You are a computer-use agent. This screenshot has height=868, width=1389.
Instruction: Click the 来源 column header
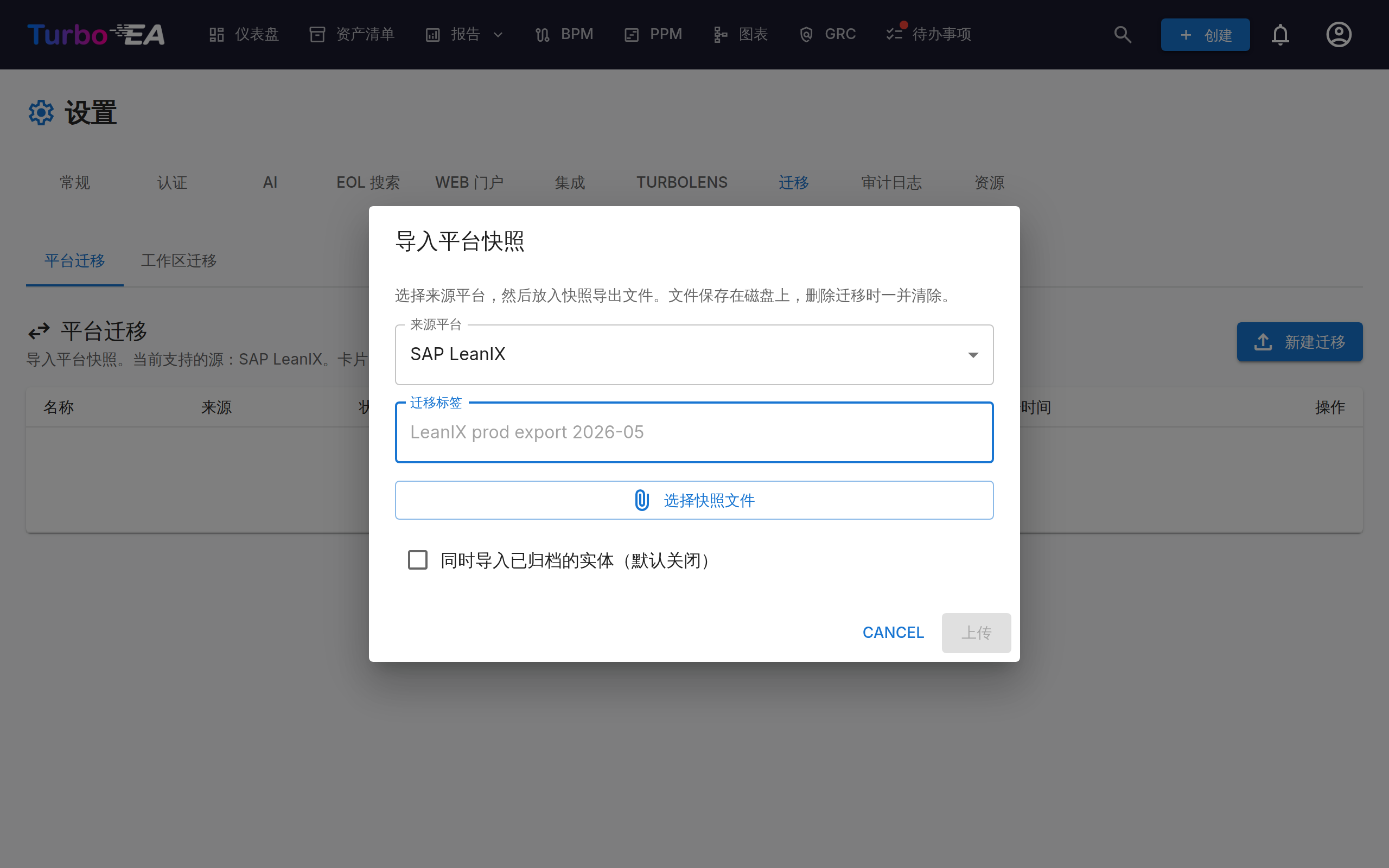tap(216, 407)
